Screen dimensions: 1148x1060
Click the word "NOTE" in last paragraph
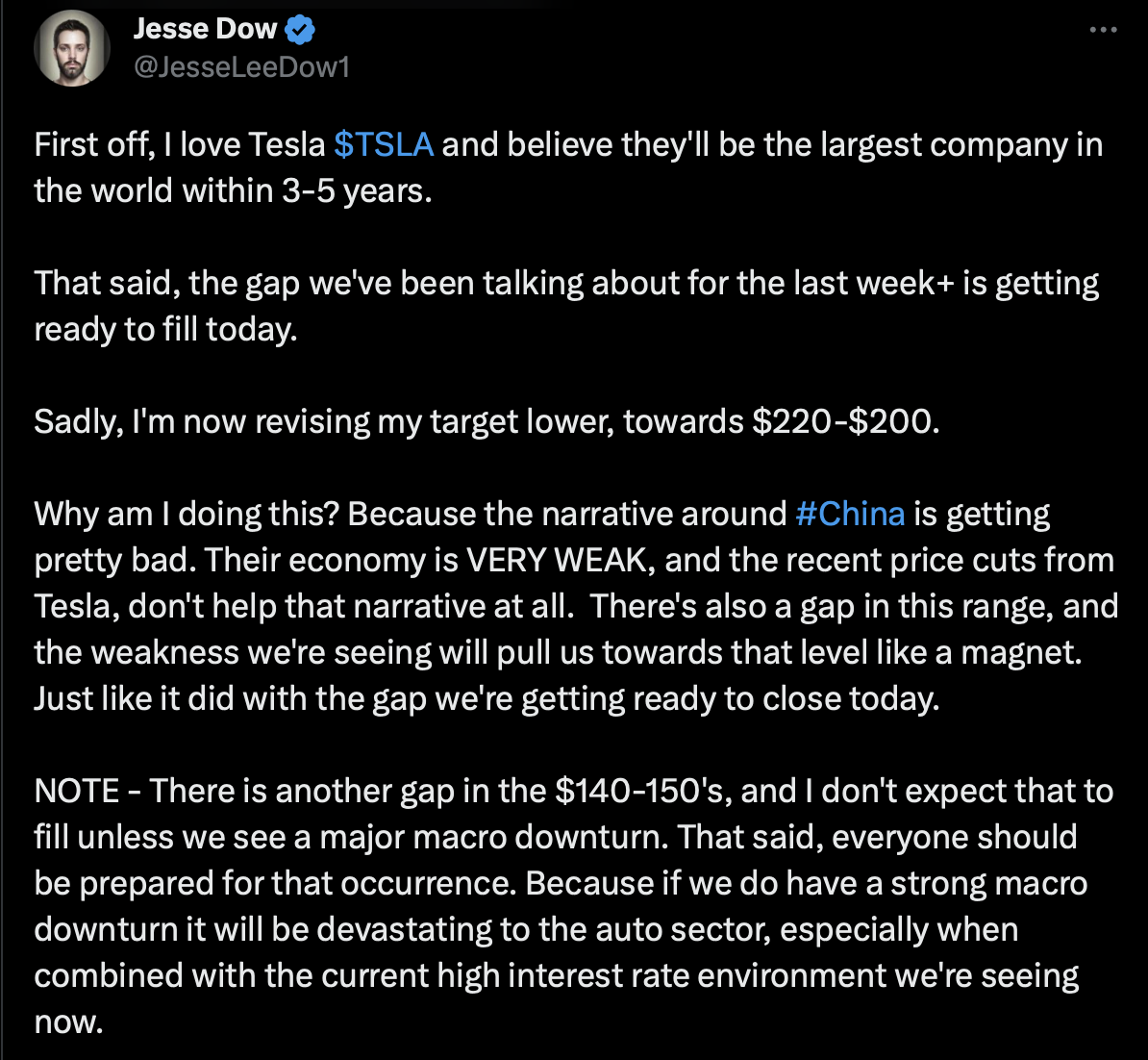pos(77,791)
